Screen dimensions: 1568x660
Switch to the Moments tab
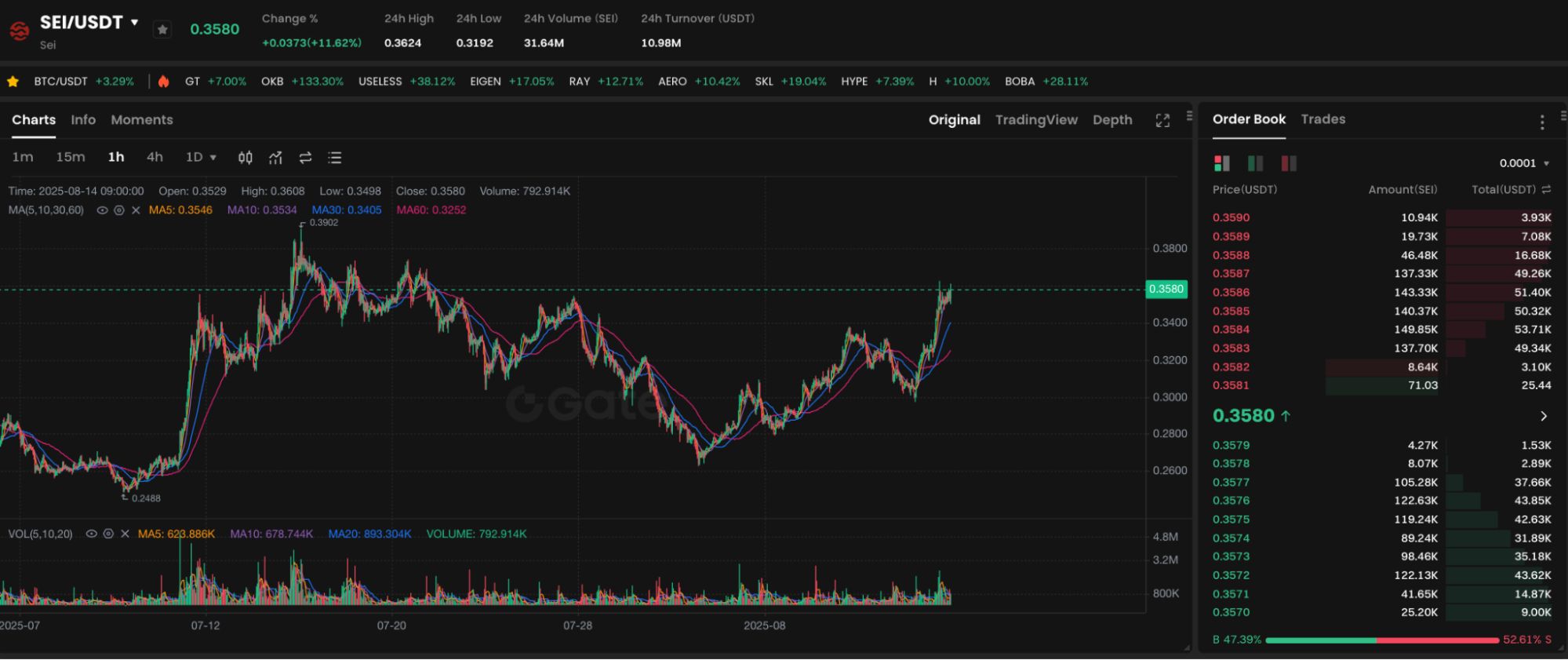[142, 120]
